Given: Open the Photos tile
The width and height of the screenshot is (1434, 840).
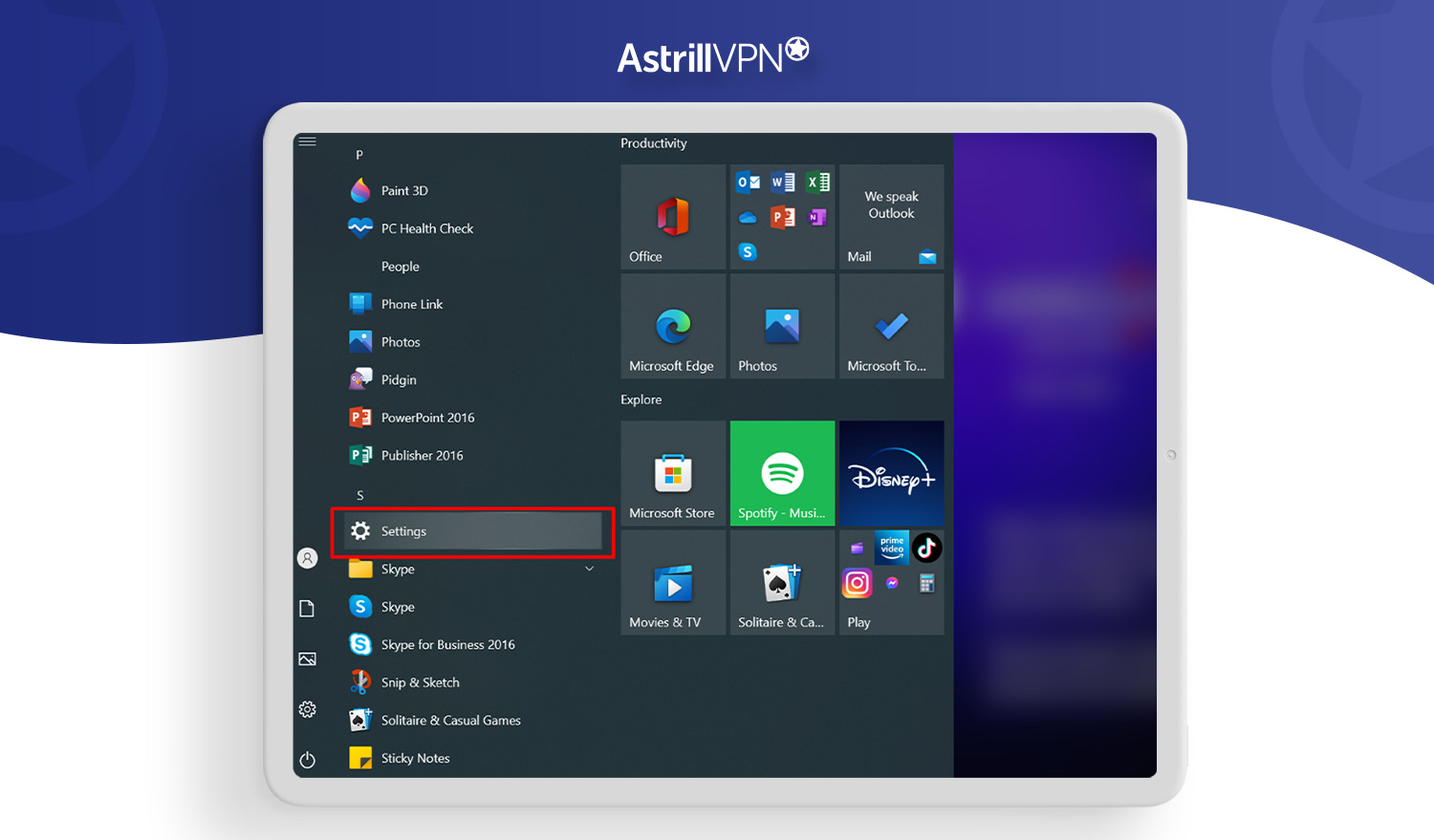Looking at the screenshot, I should pyautogui.click(x=782, y=326).
